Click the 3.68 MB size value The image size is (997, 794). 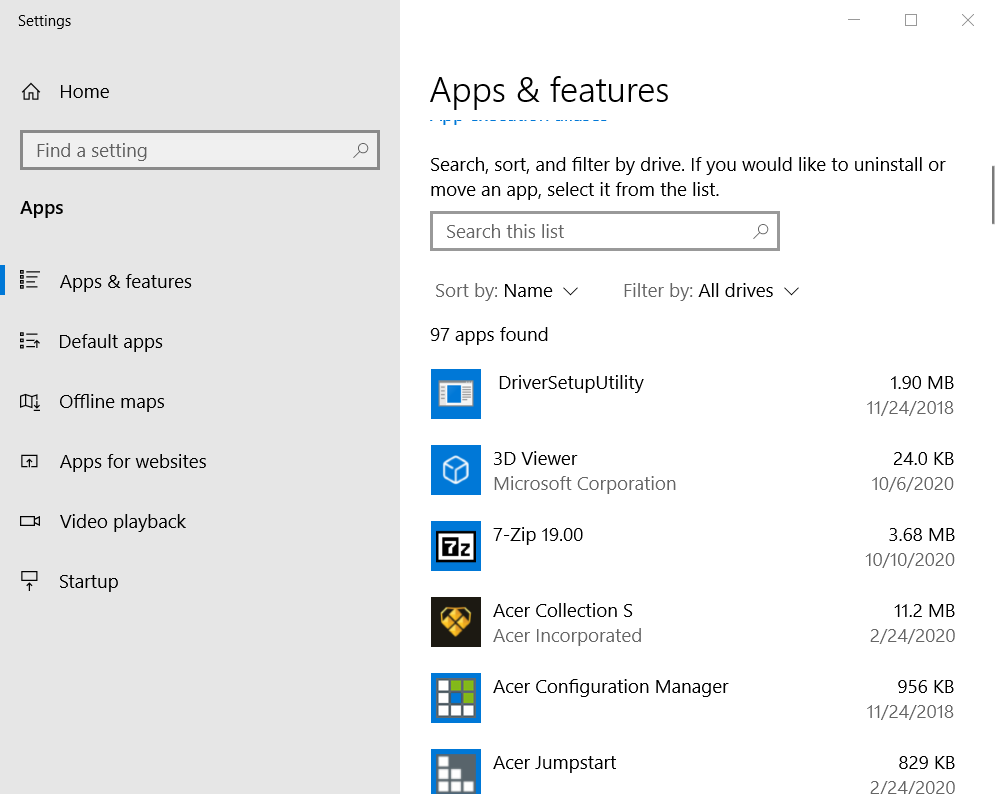921,535
